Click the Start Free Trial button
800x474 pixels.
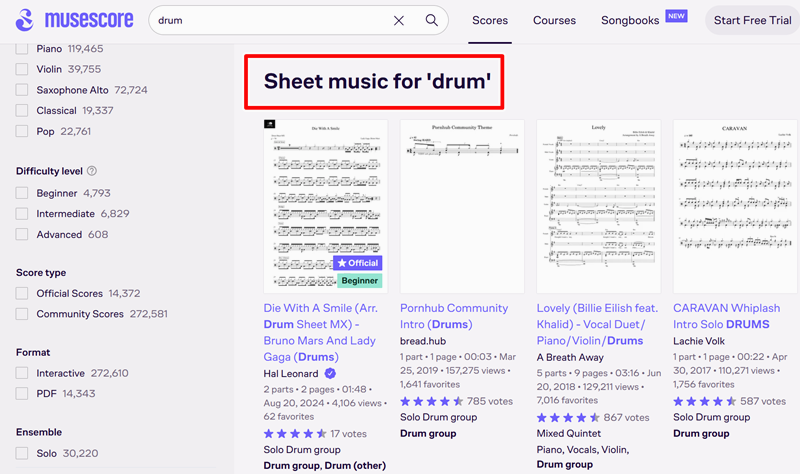752,20
